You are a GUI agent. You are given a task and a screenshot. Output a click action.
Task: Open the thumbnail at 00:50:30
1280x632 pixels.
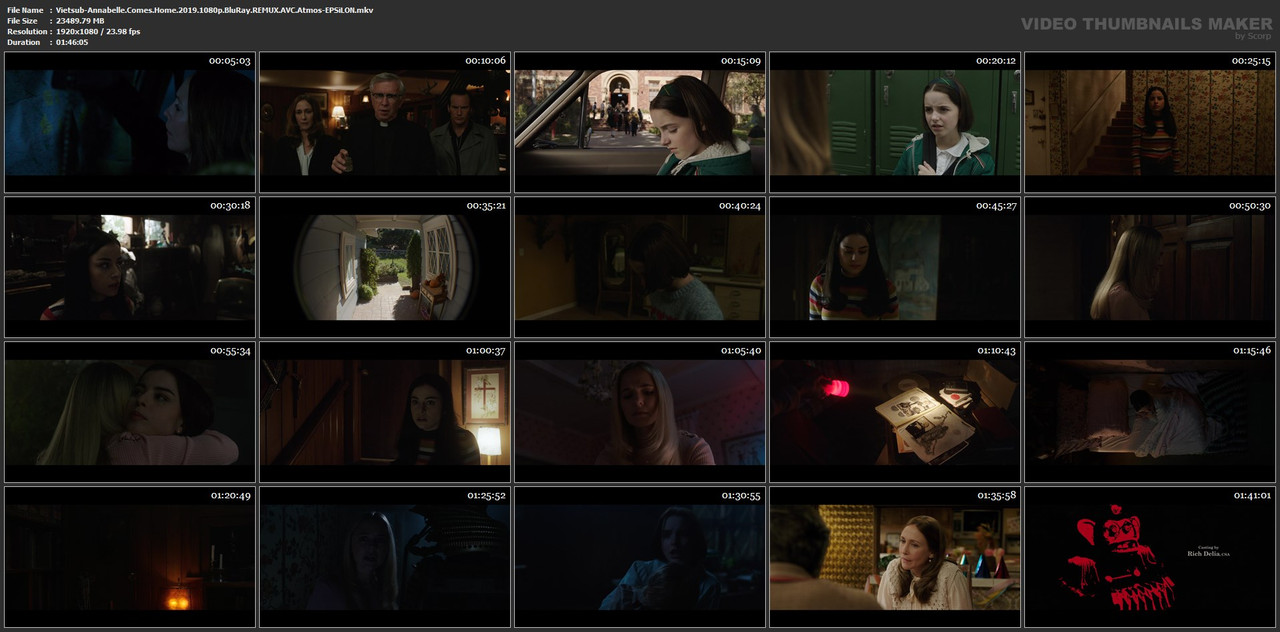[1150, 267]
